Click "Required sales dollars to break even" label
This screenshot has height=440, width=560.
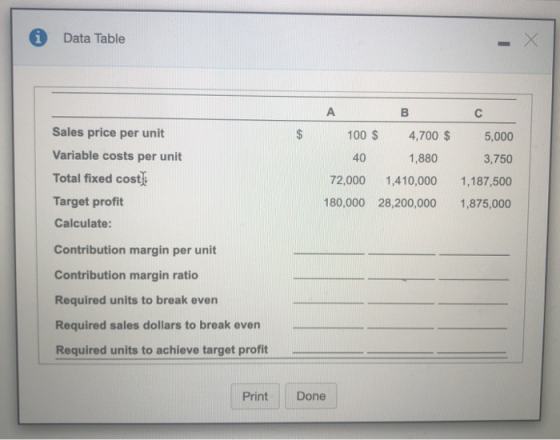pos(158,325)
